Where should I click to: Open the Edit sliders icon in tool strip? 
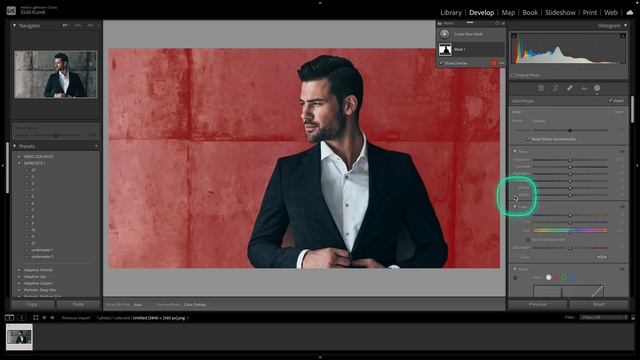pos(541,88)
